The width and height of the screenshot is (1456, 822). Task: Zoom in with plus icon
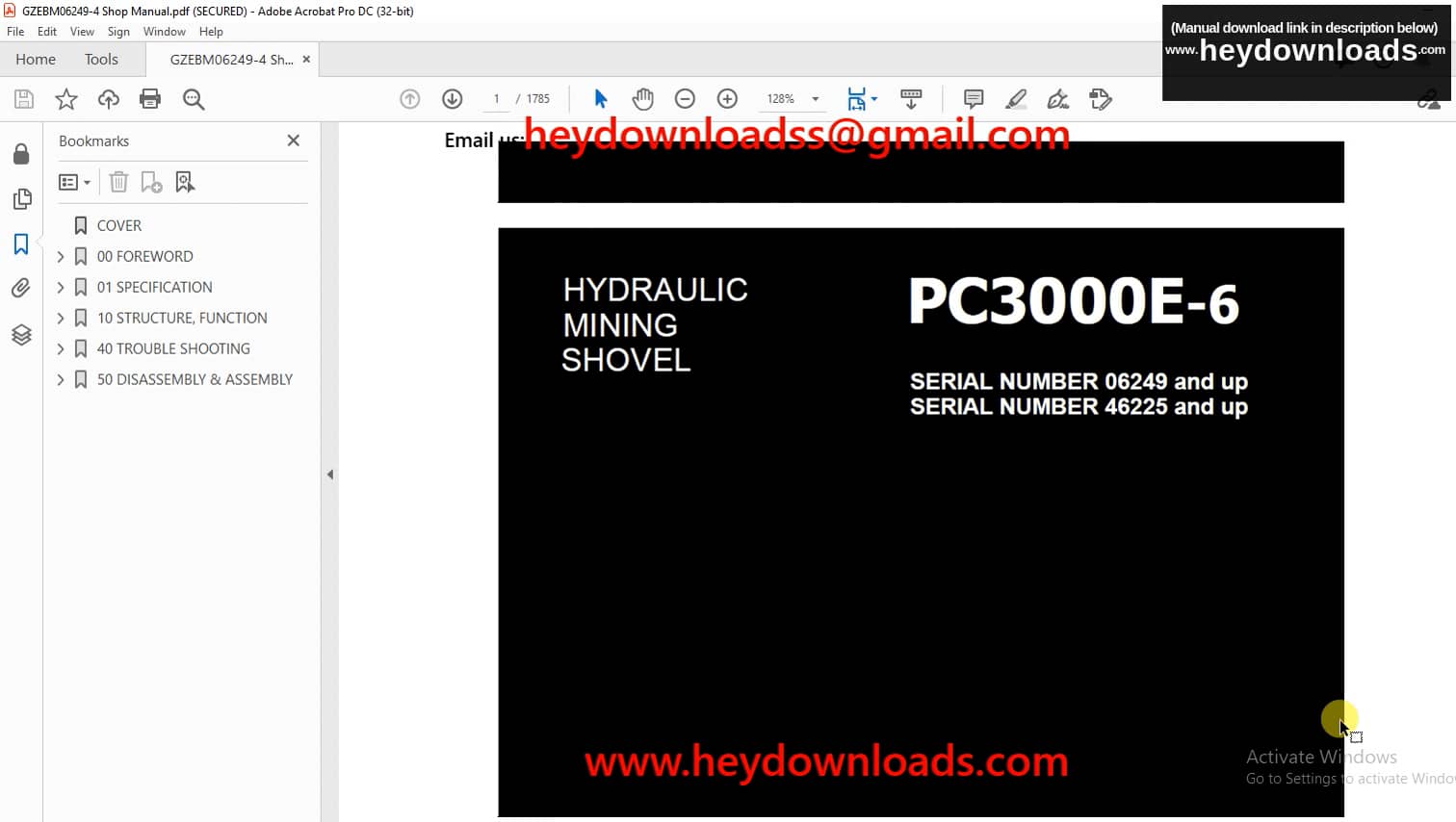click(x=727, y=99)
